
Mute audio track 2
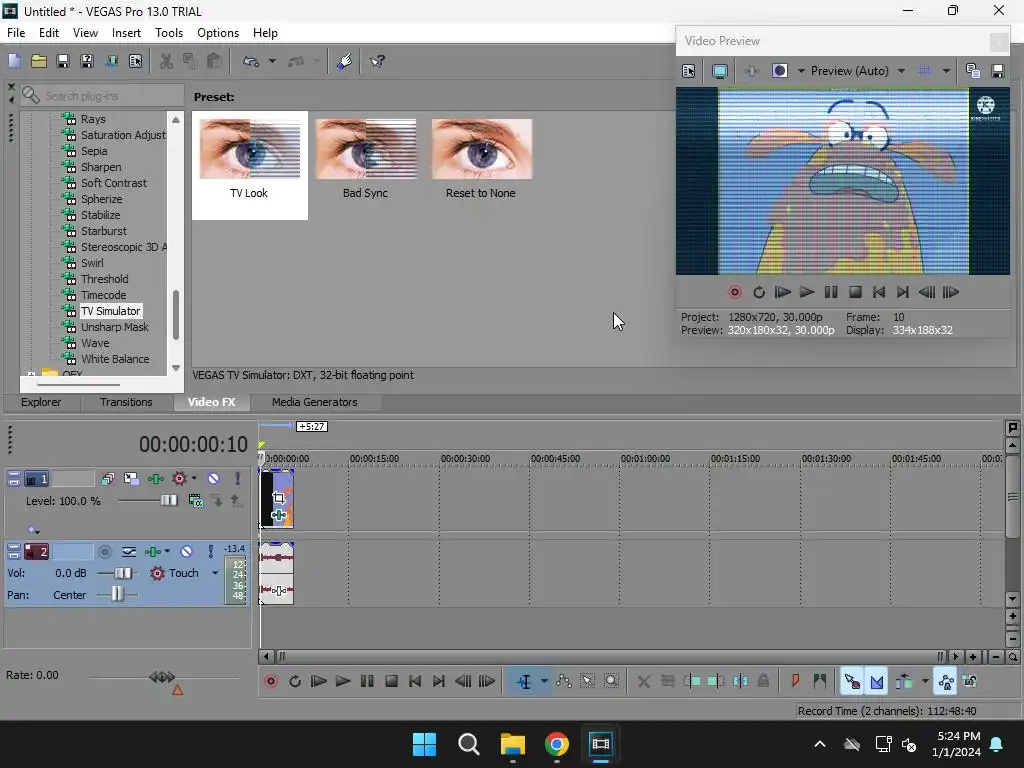pos(186,552)
